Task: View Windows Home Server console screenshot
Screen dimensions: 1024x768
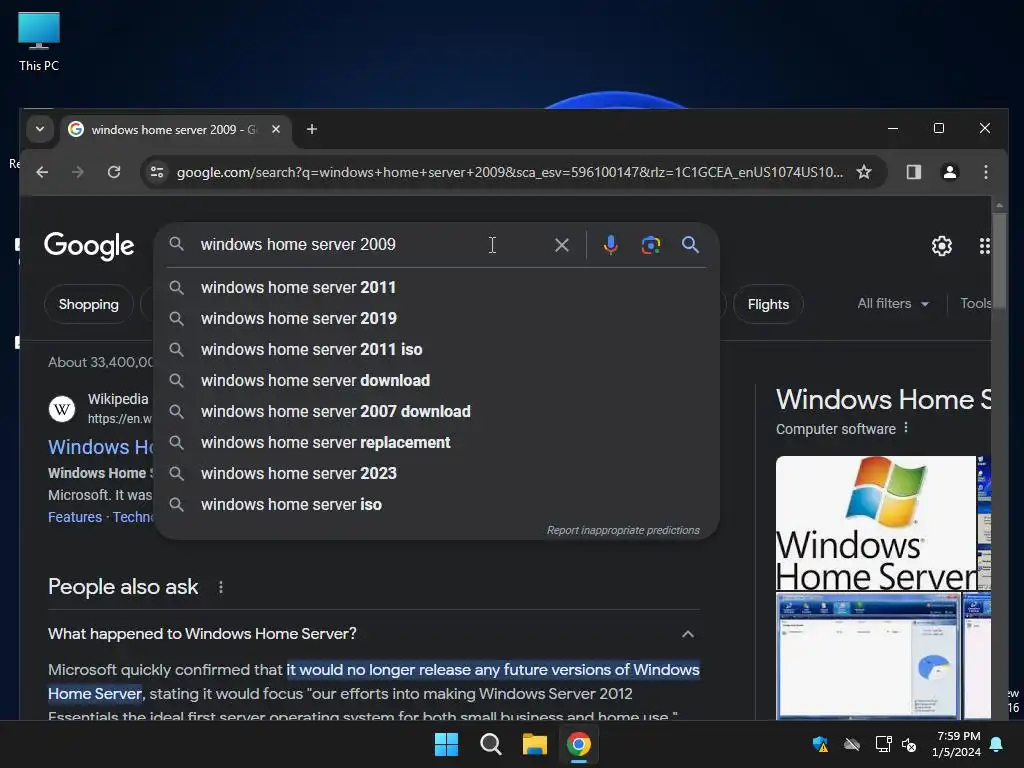Action: pyautogui.click(x=869, y=656)
